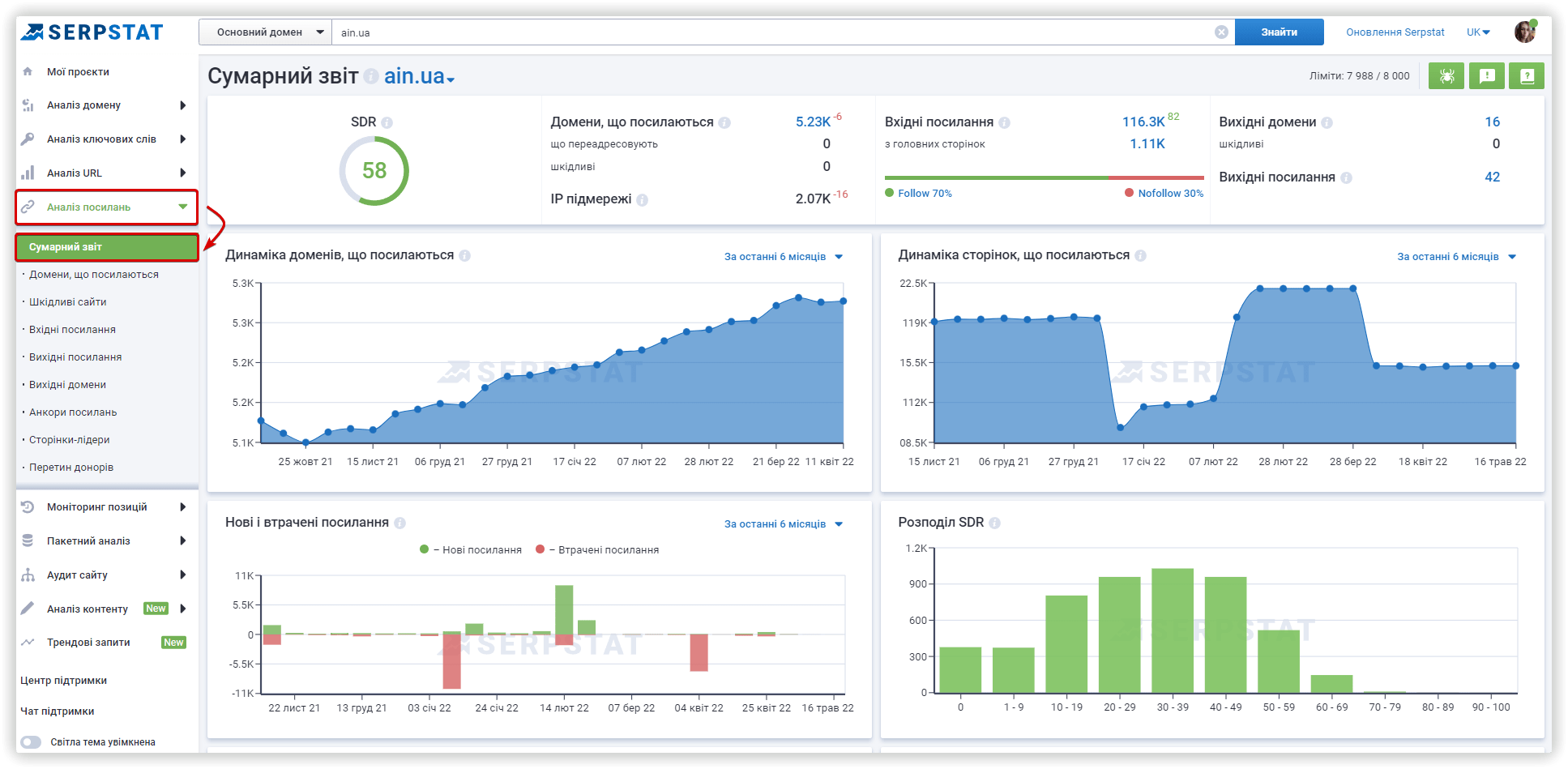Open Центр підтримки link

[x=64, y=681]
